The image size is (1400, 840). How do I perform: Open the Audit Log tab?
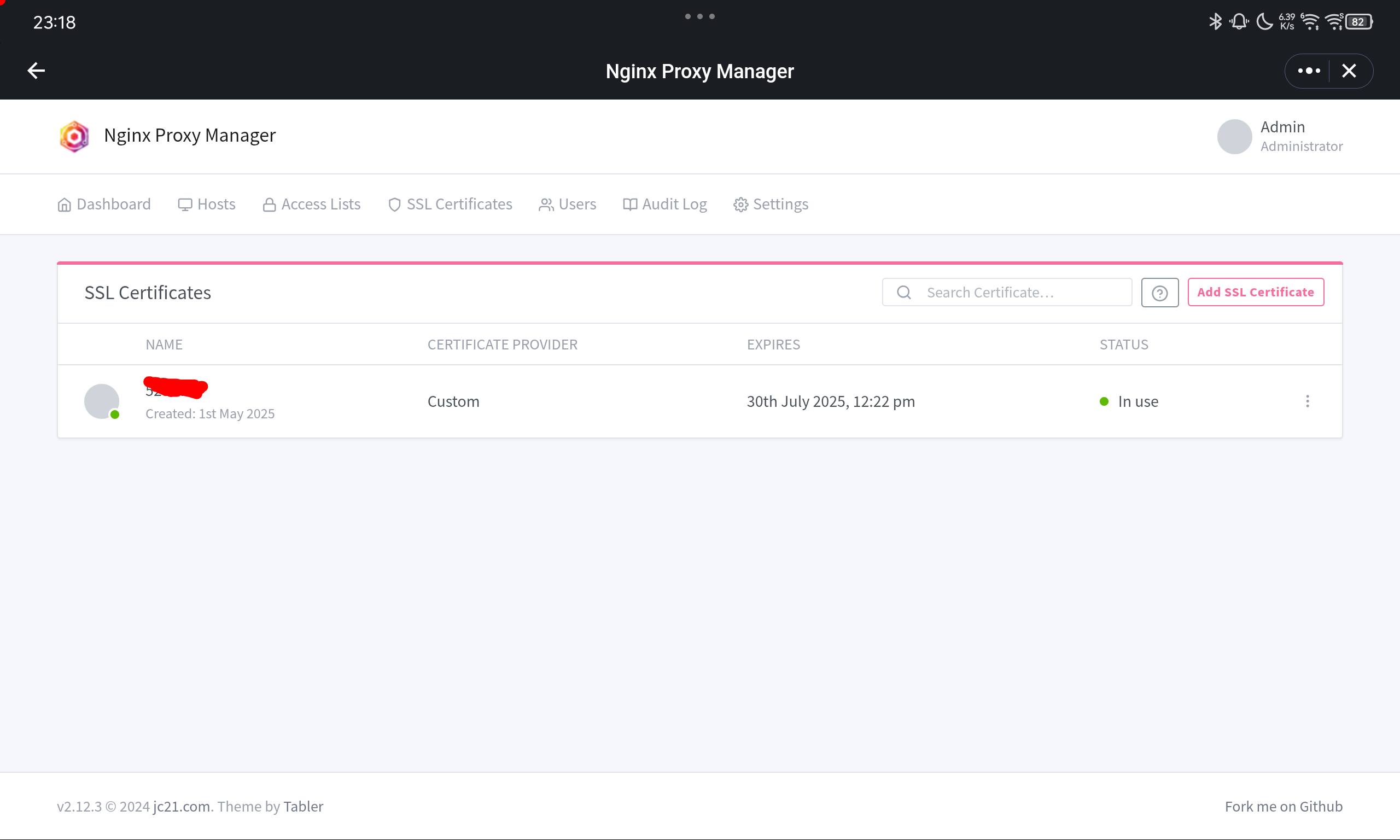coord(665,205)
